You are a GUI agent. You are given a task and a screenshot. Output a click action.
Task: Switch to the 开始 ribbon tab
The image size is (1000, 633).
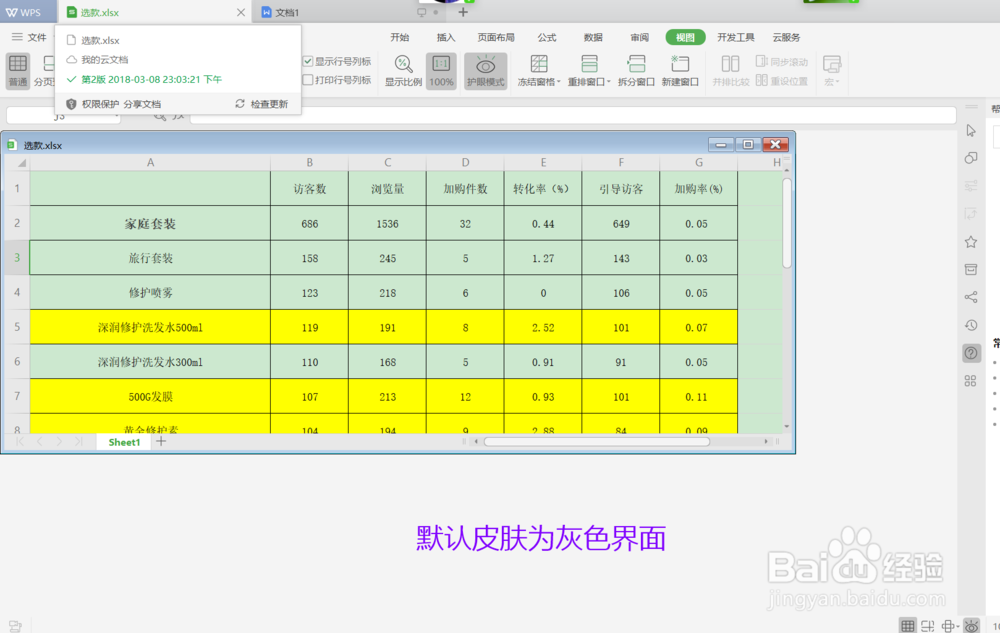(400, 37)
